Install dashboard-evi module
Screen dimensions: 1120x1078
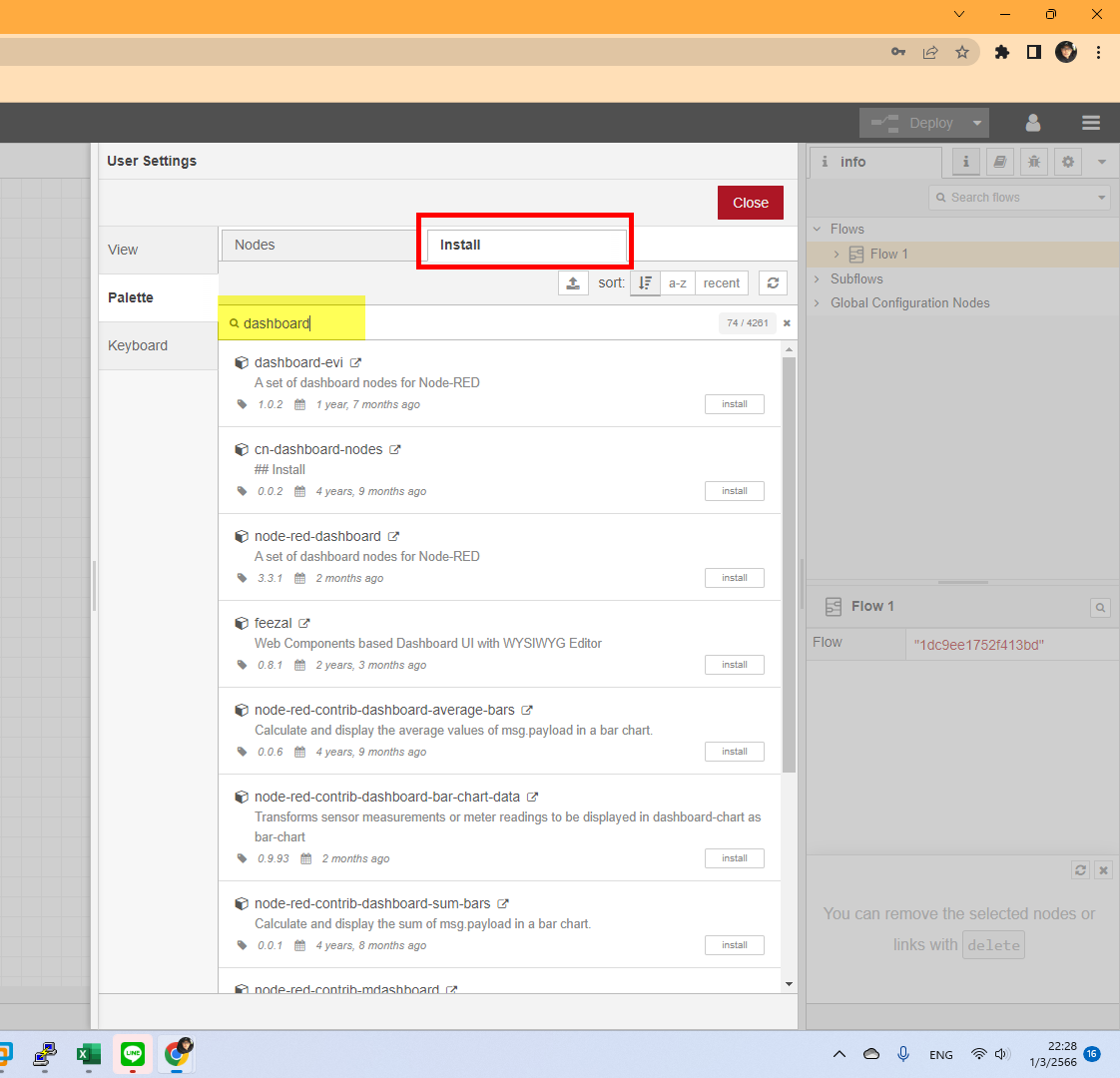point(735,404)
